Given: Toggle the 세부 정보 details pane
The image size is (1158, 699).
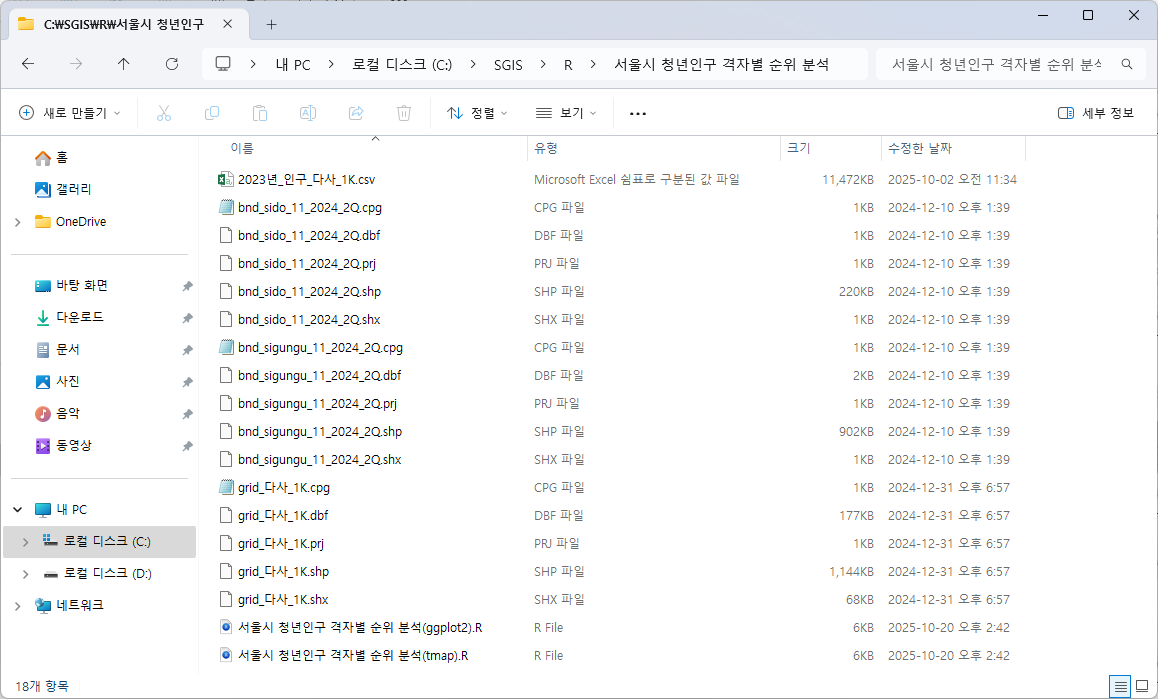Looking at the screenshot, I should [x=1096, y=113].
